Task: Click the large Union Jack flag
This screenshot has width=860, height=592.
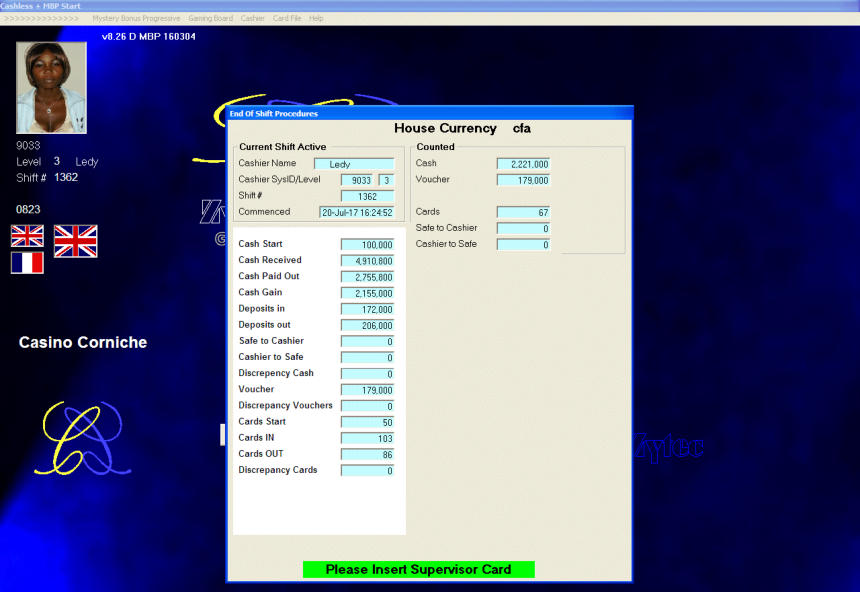Action: (75, 241)
